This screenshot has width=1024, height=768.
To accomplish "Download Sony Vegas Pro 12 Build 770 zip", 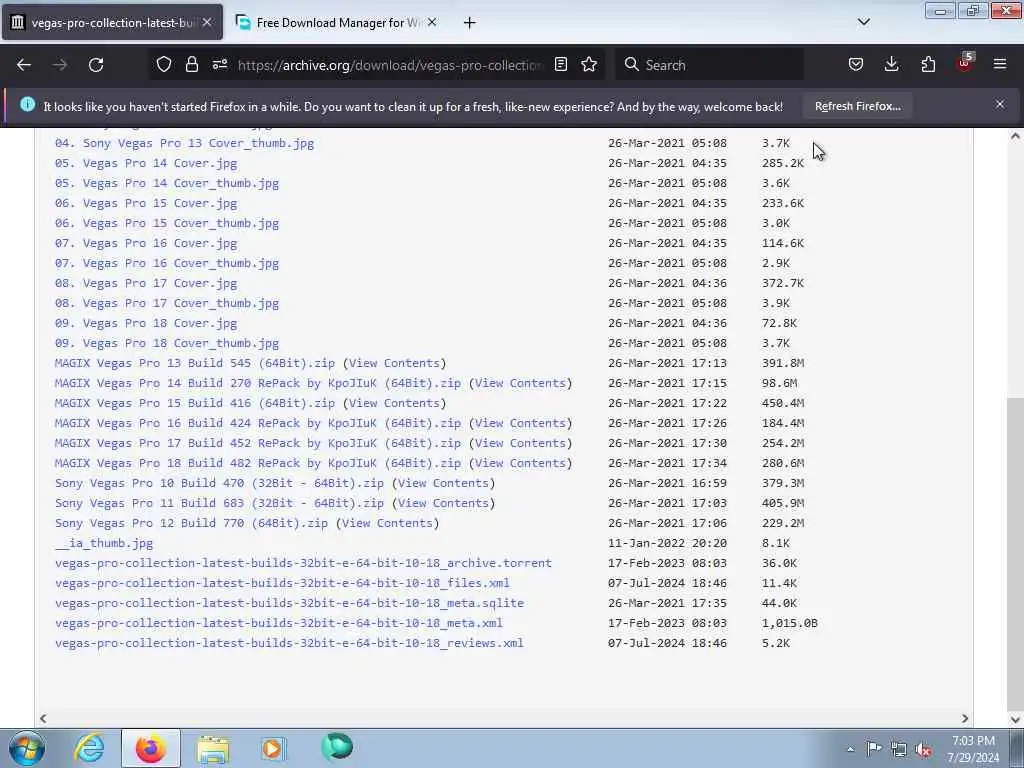I will coord(191,523).
